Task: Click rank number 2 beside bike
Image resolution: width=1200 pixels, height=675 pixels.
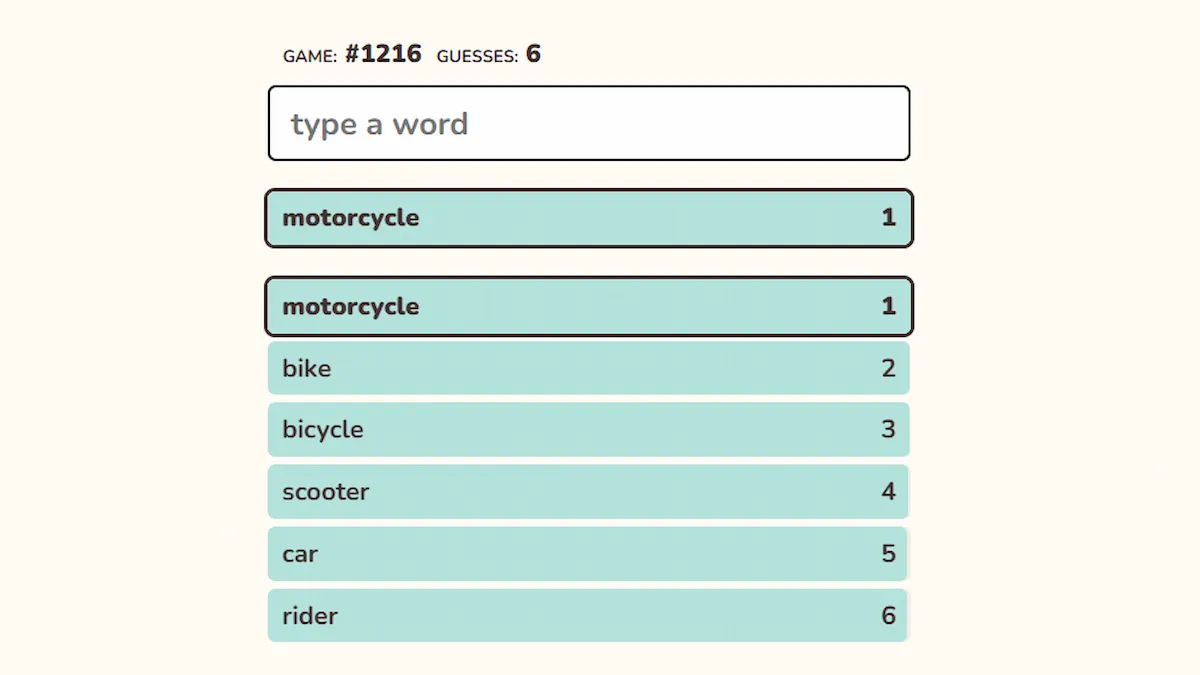Action: [888, 369]
